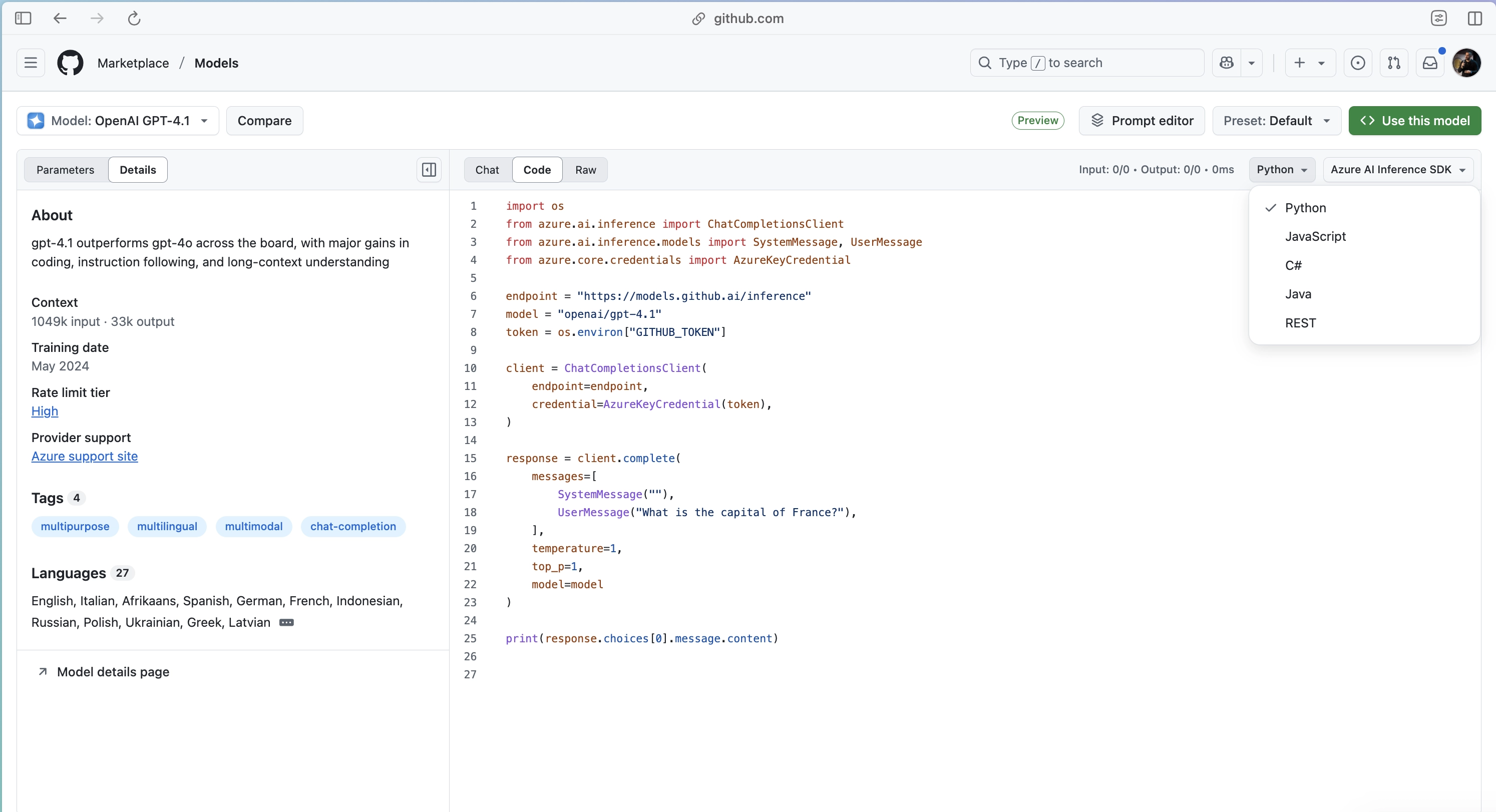The height and width of the screenshot is (812, 1496).
Task: Switch to the Parameters tab
Action: coord(65,170)
